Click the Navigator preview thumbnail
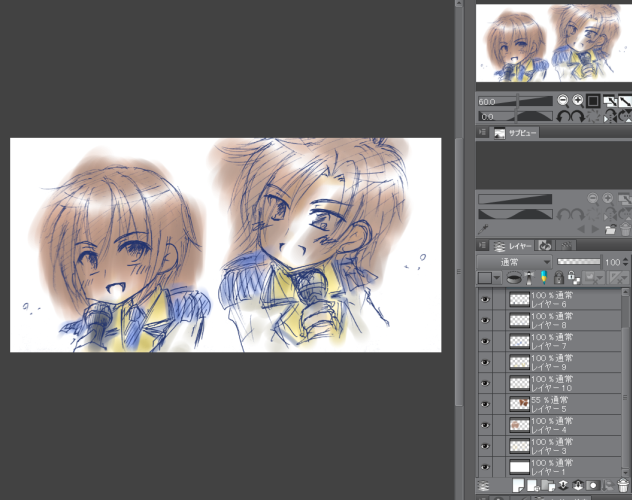The image size is (632, 500). coord(554,43)
